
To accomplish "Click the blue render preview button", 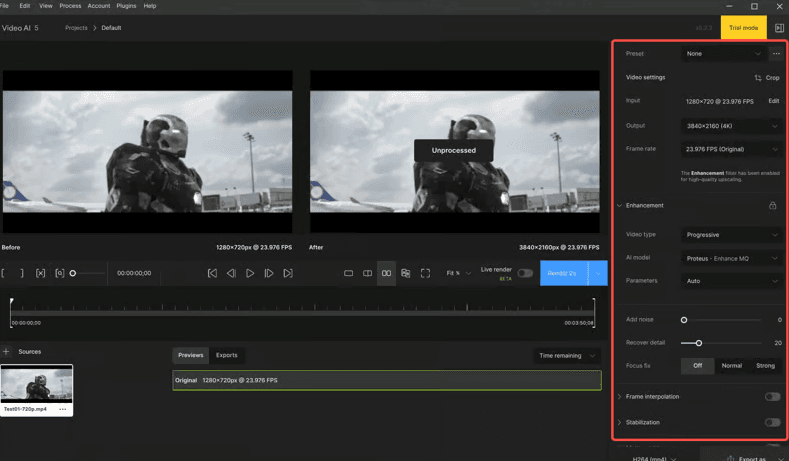I will point(564,273).
